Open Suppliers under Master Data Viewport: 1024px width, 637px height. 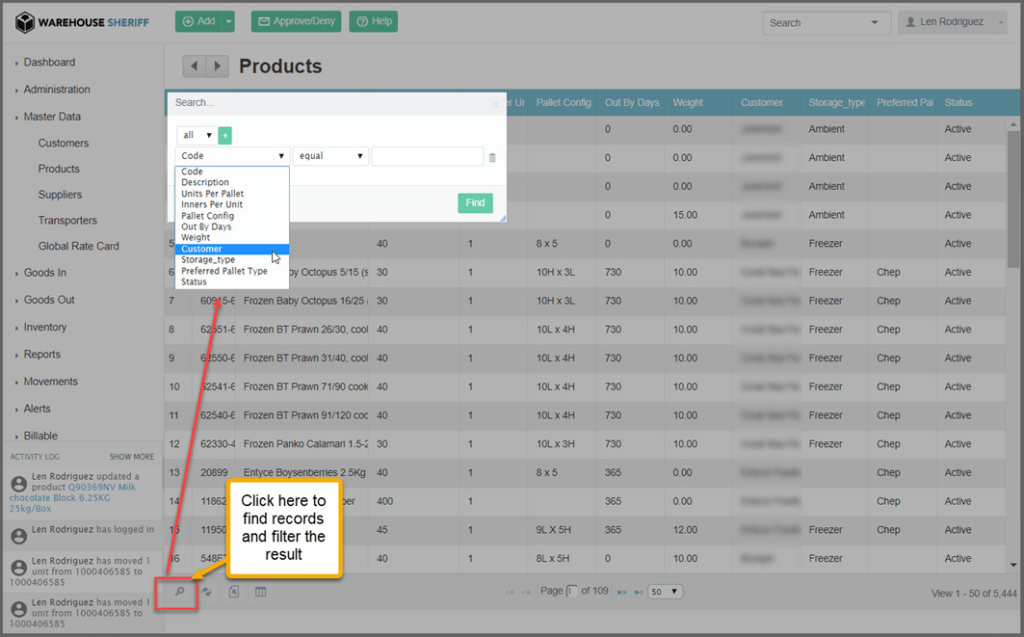point(60,195)
